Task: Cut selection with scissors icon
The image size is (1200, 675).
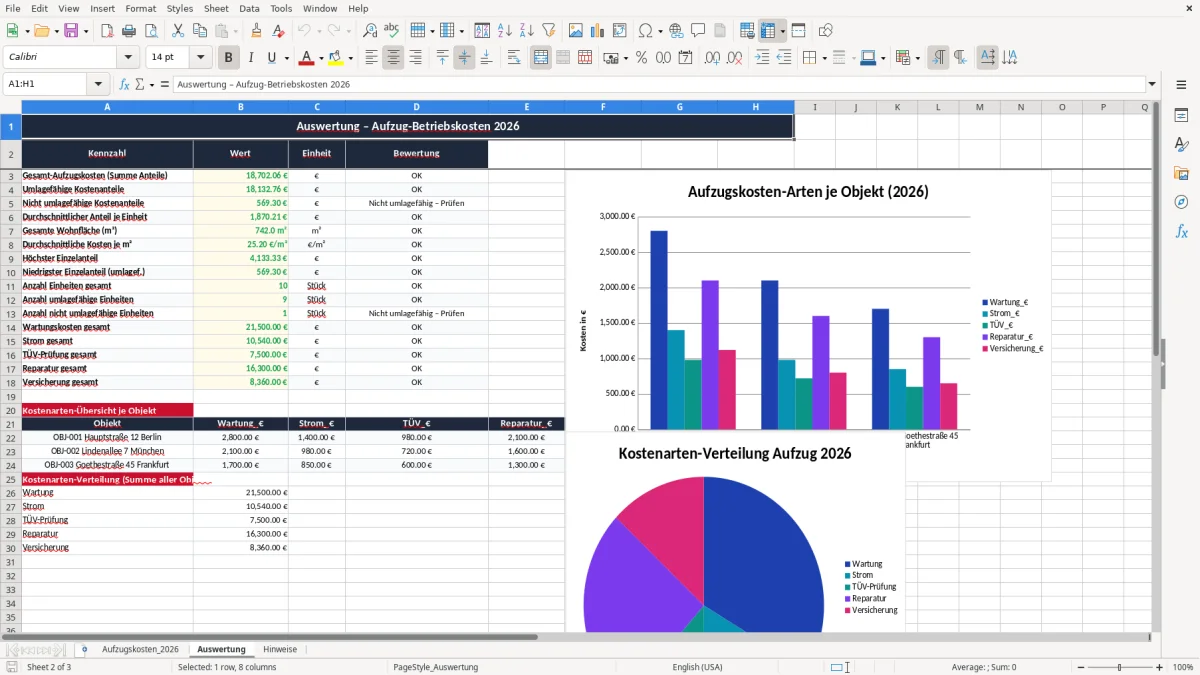Action: click(x=176, y=31)
